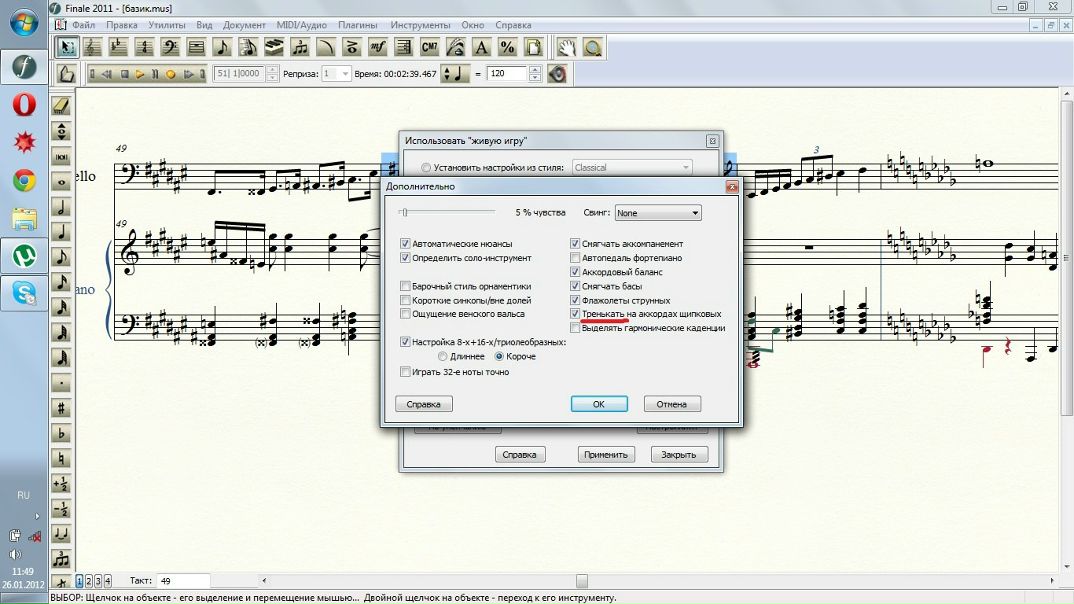Select the Zoom magnifier tool
Screen dimensions: 1074x604
(593, 47)
